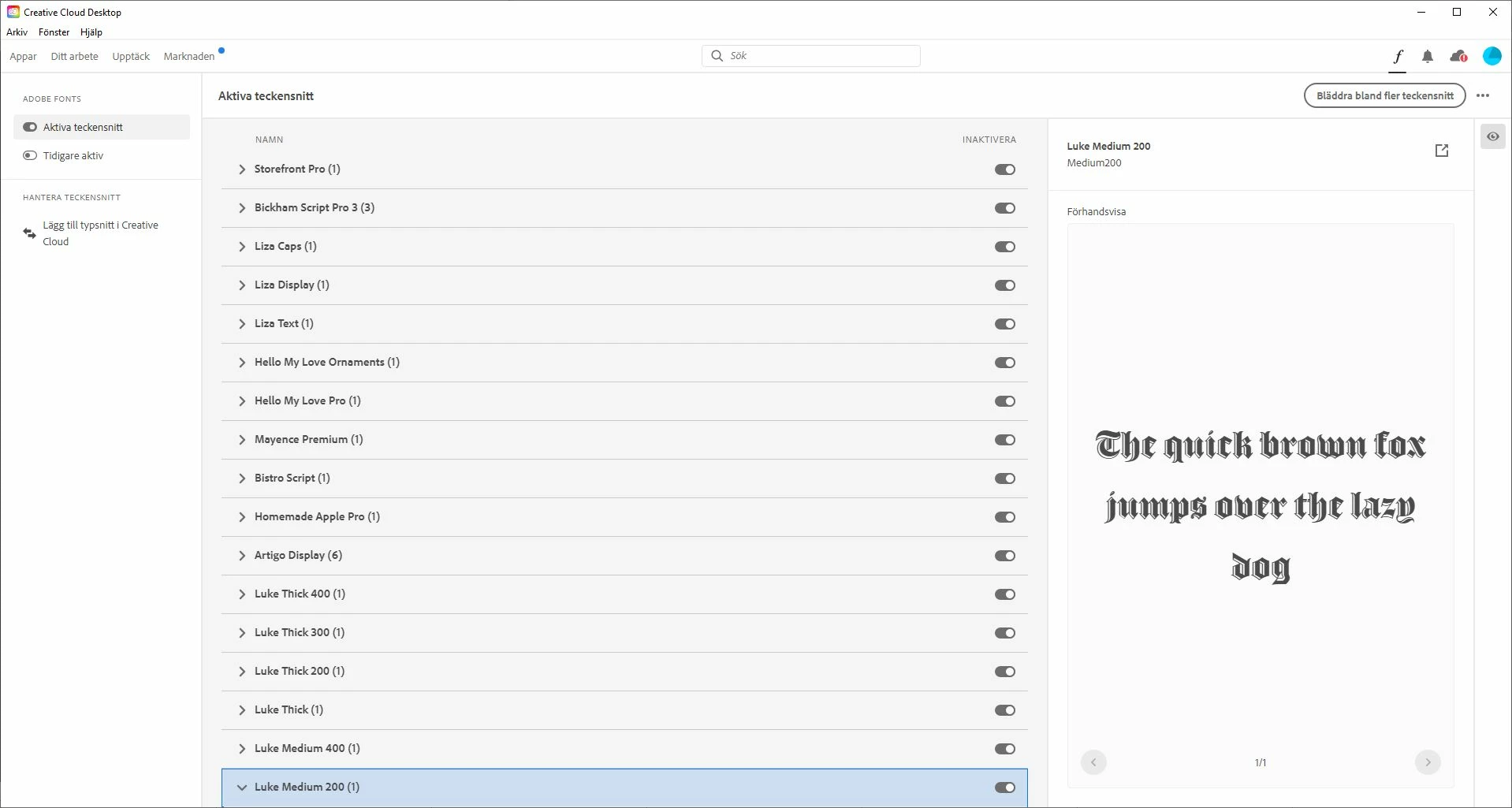The width and height of the screenshot is (1512, 808).
Task: Open the Hjälp menu
Action: click(x=91, y=32)
